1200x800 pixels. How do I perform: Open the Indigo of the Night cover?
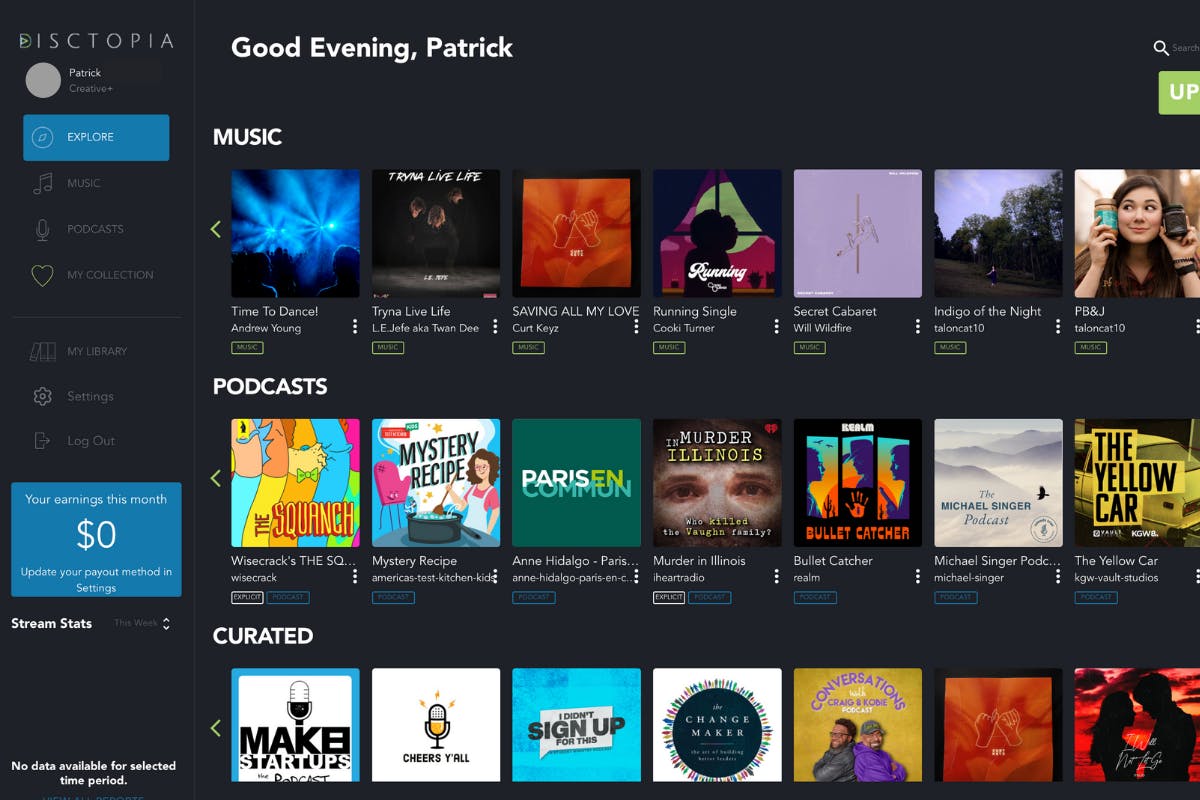tap(999, 233)
